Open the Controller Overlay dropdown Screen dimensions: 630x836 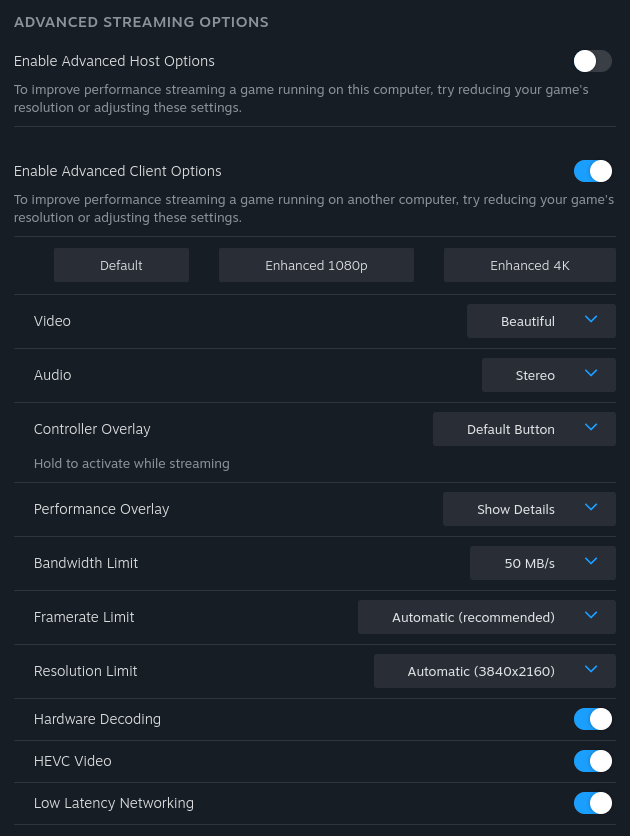pos(524,429)
